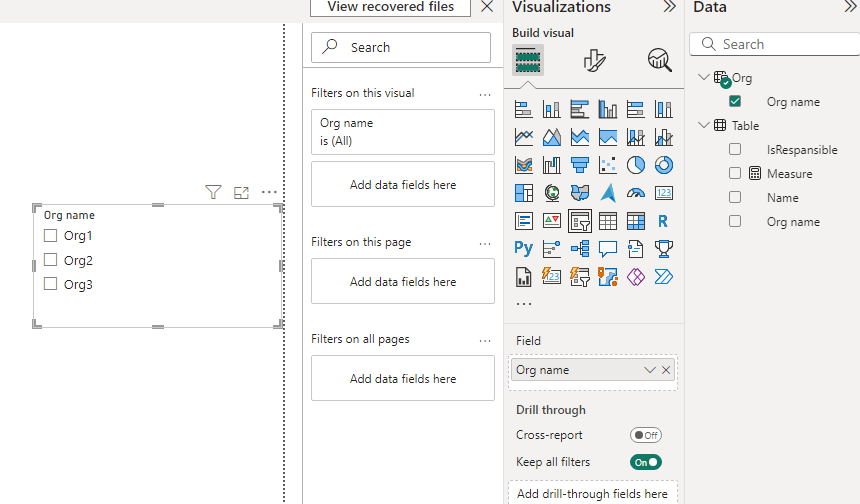Insert a Donut chart visual
The width and height of the screenshot is (860, 504).
664,165
